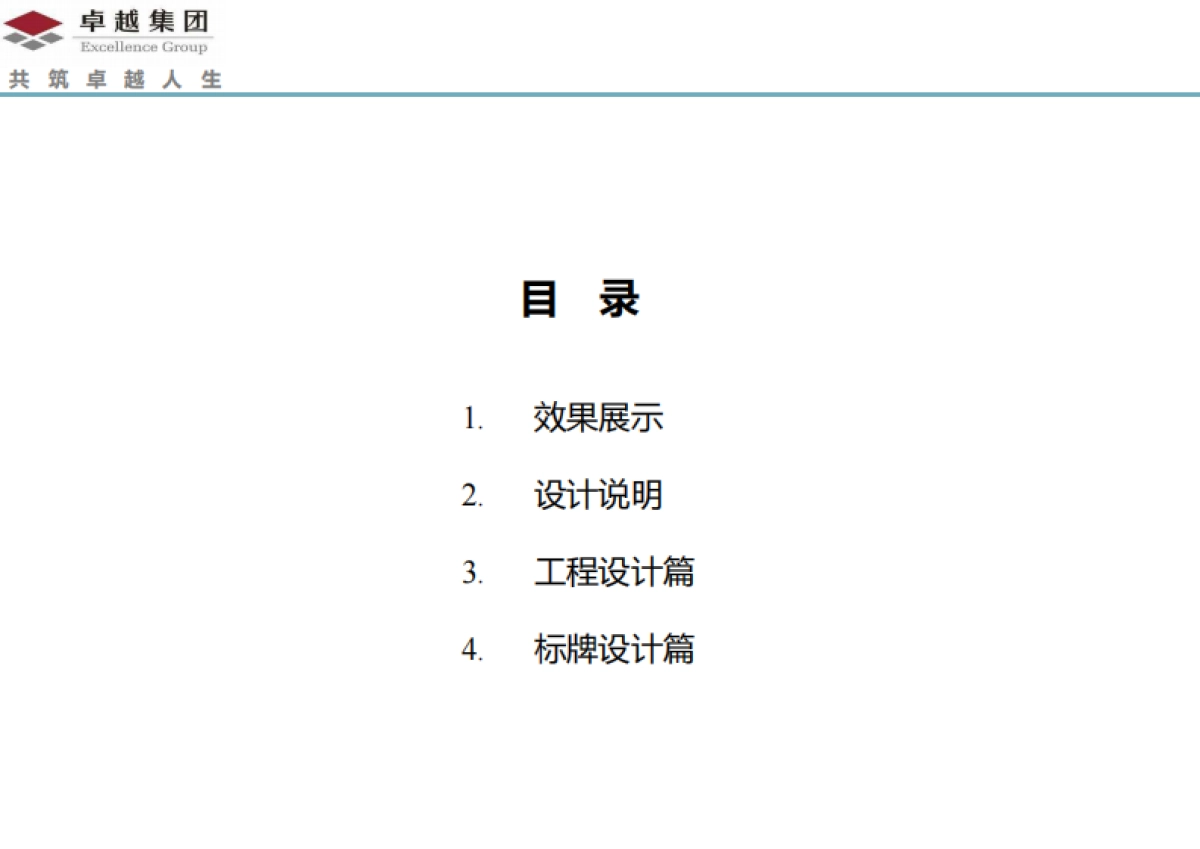This screenshot has height=849, width=1200.
Task: Click the 录 character in the title
Action: [619, 299]
